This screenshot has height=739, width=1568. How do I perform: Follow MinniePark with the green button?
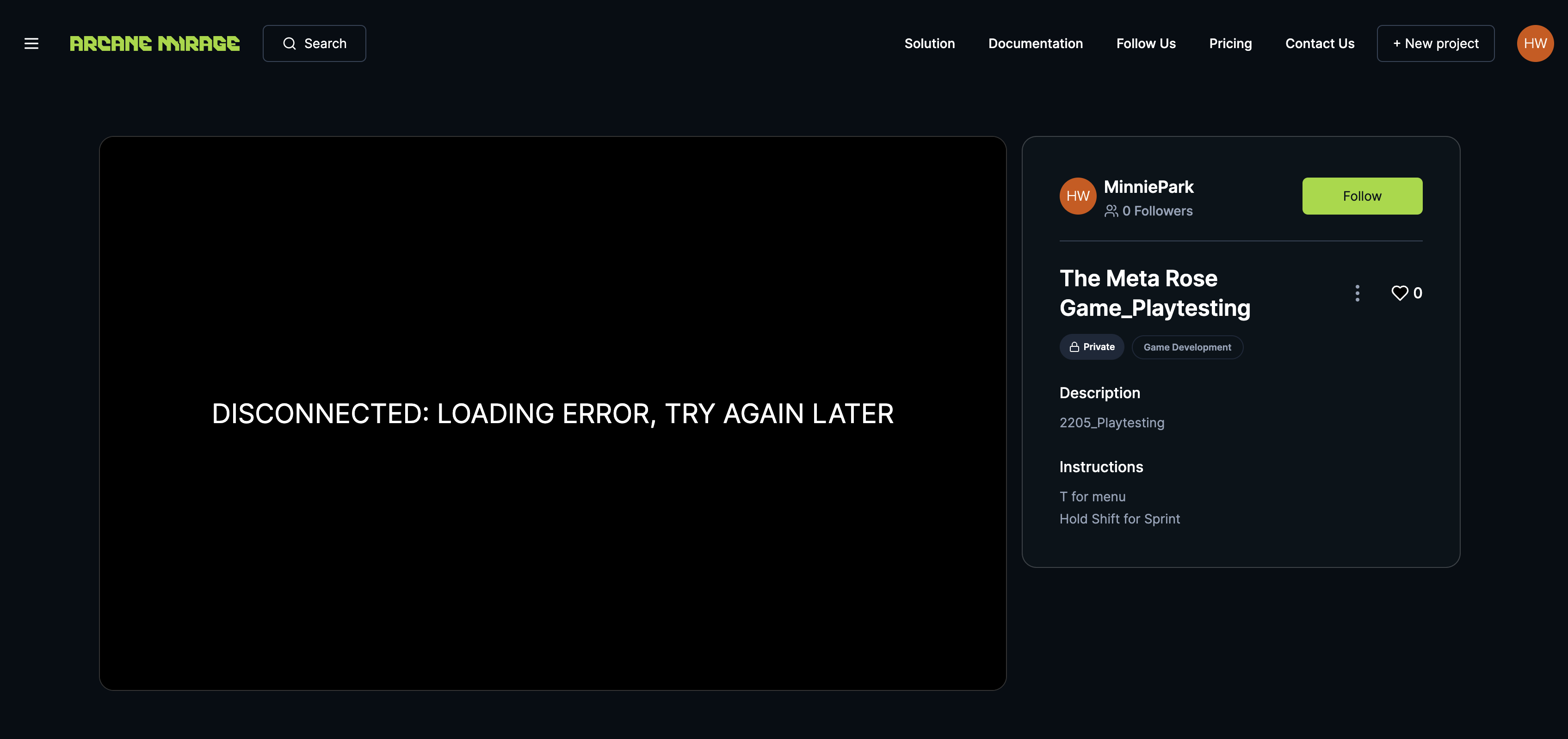coord(1362,196)
